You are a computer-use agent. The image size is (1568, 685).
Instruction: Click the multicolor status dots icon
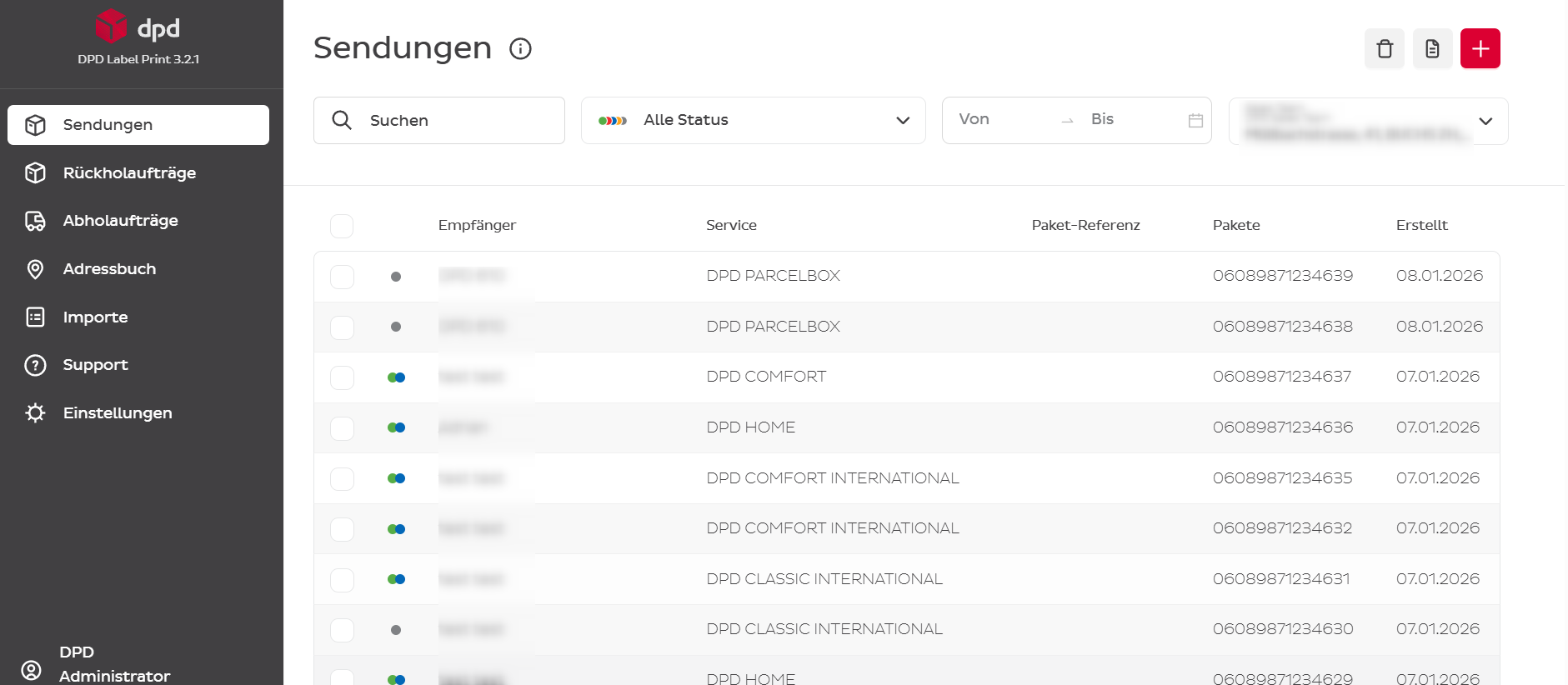(613, 121)
